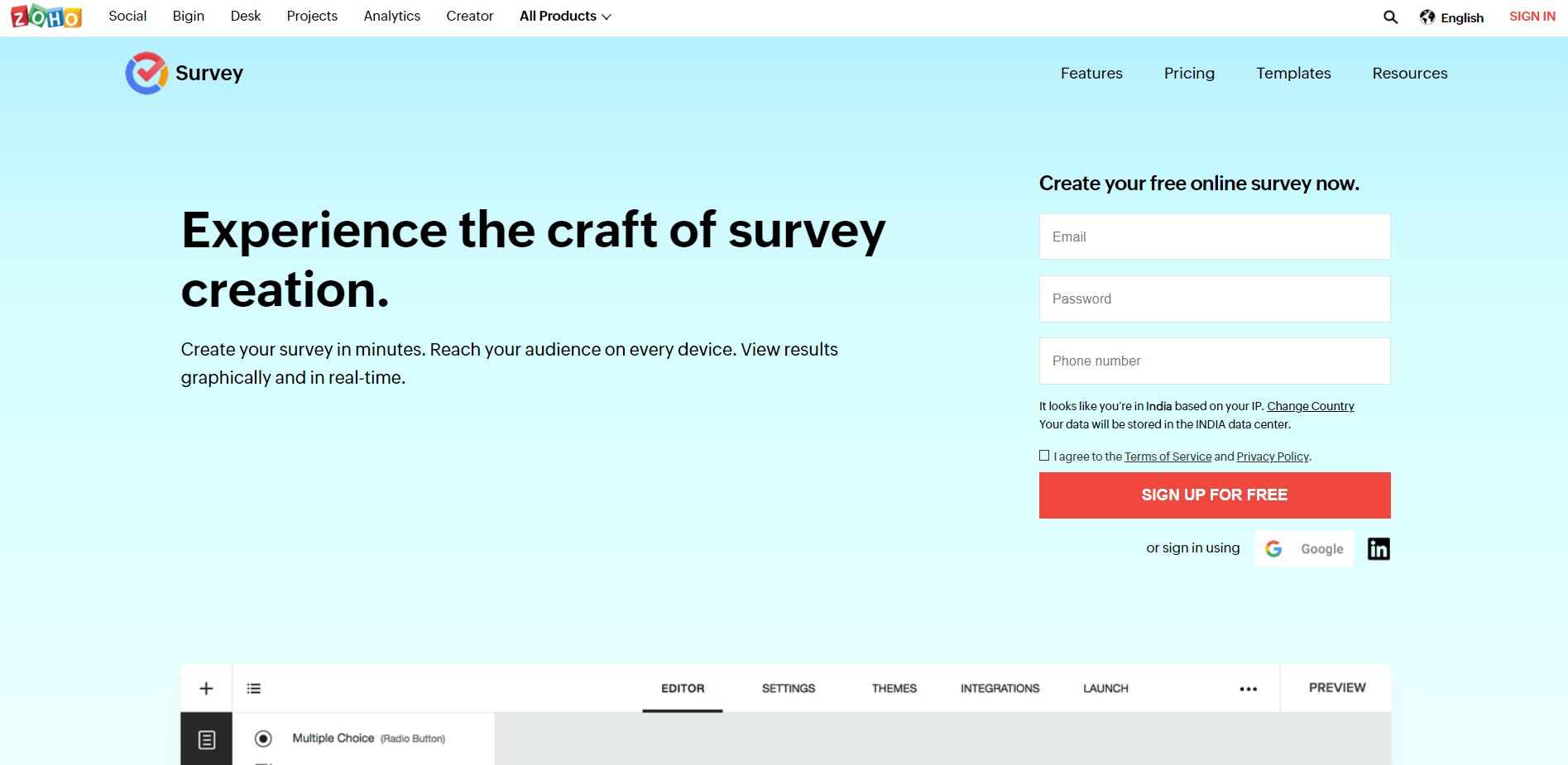The width and height of the screenshot is (1568, 765).
Task: Open the ellipsis more-options menu
Action: point(1248,688)
